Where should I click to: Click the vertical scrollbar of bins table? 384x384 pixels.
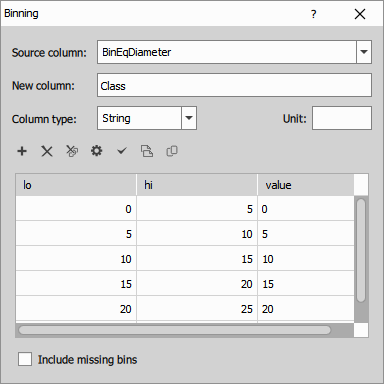click(361, 250)
